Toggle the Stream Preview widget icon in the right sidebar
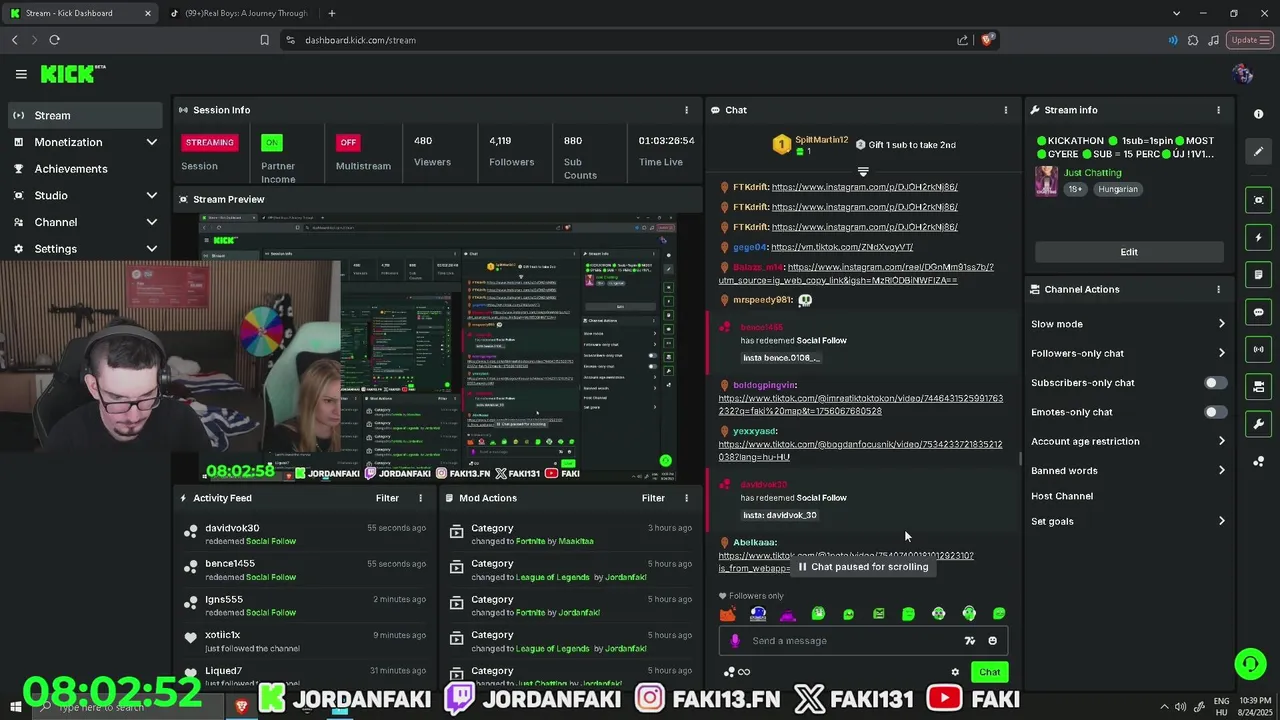 tap(1259, 200)
